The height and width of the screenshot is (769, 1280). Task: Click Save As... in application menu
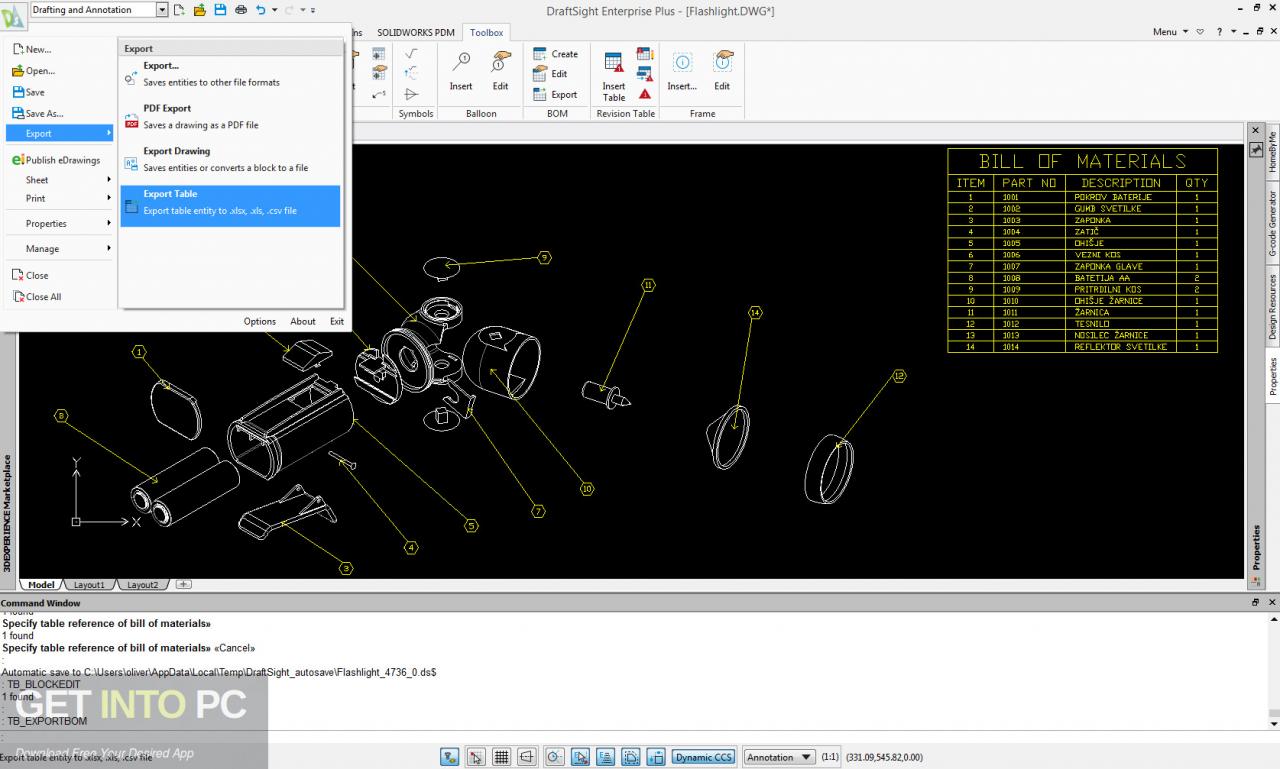click(61, 113)
